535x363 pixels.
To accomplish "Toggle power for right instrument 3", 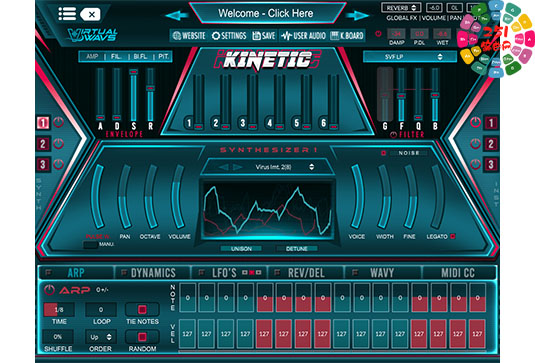I will [x=475, y=164].
